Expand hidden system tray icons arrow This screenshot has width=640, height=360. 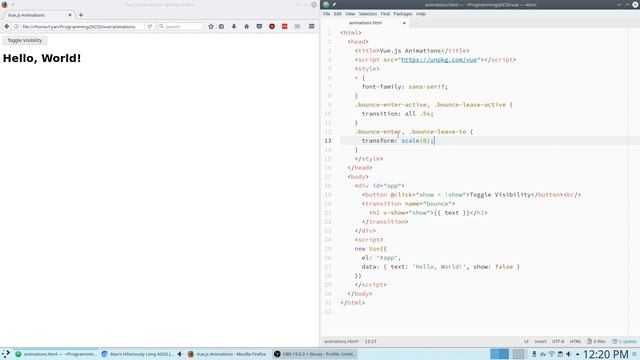coord(577,354)
